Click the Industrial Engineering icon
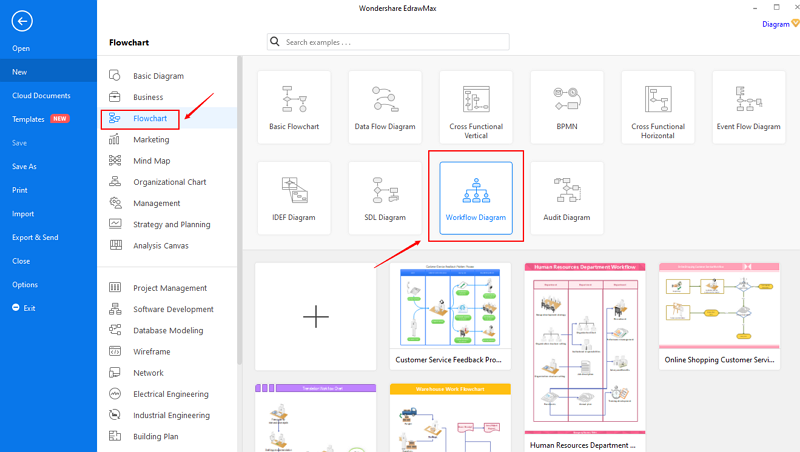This screenshot has height=452, width=800. pyautogui.click(x=115, y=415)
